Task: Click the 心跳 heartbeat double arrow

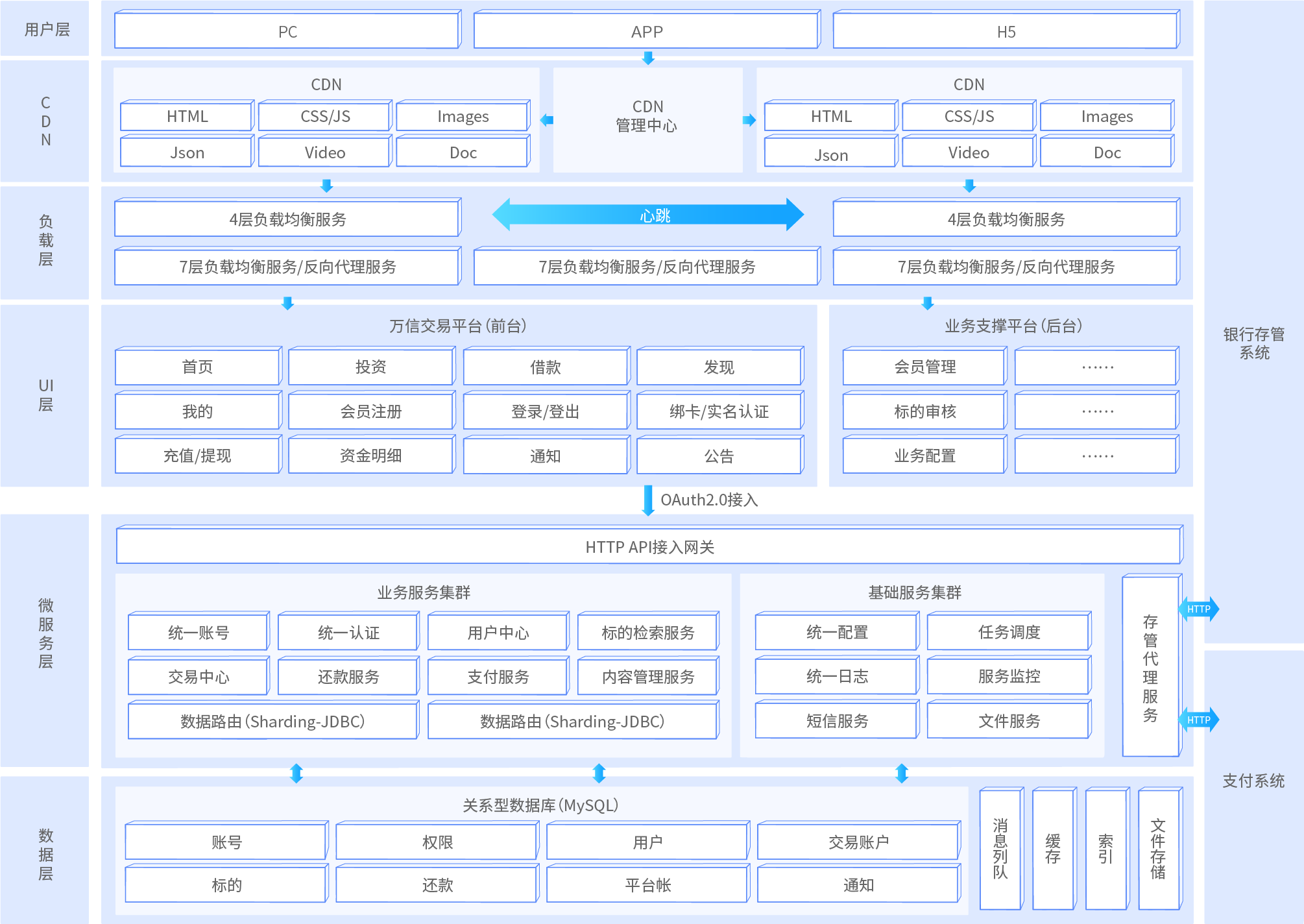Action: tap(647, 215)
